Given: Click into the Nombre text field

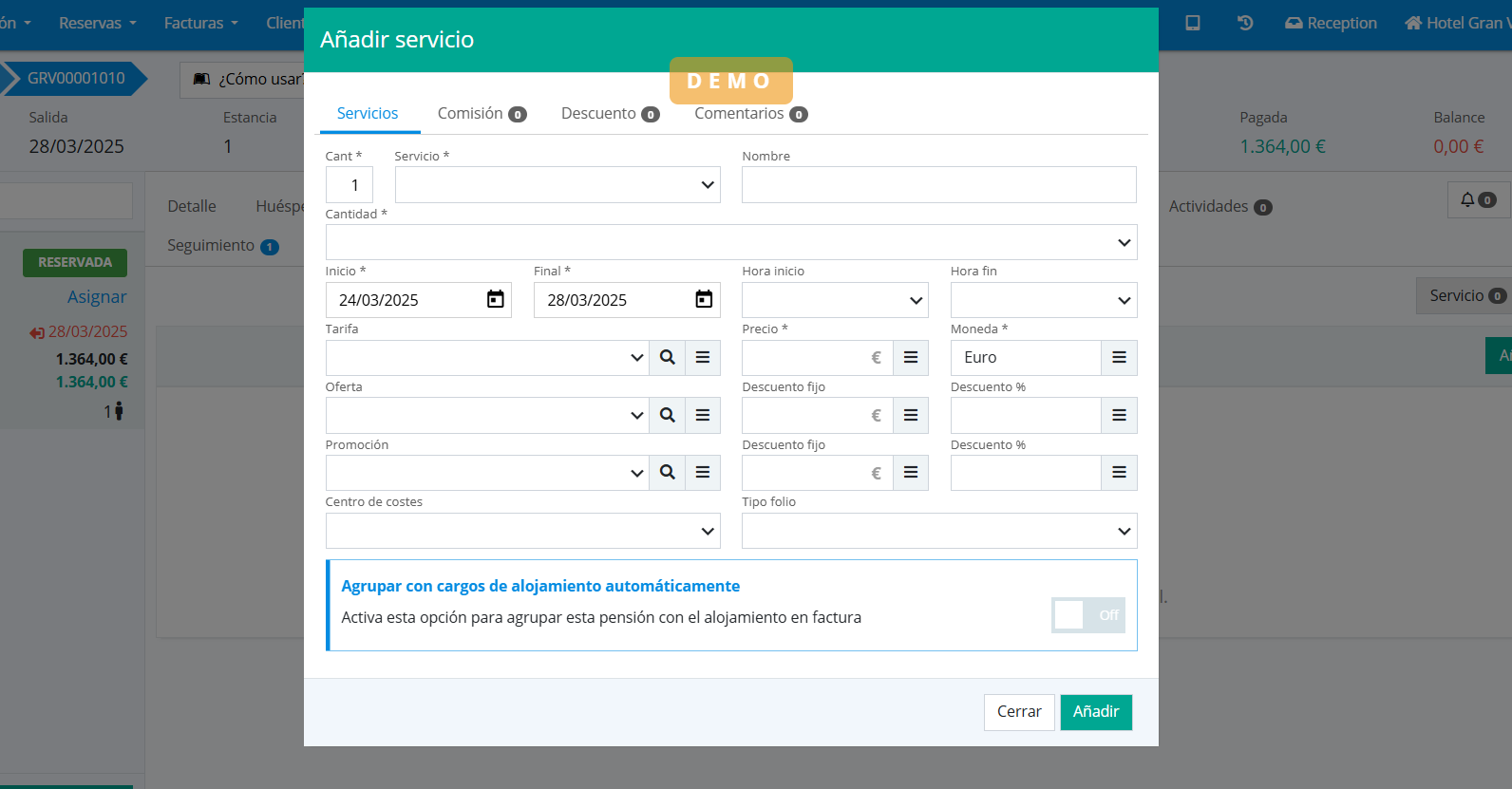Looking at the screenshot, I should (938, 185).
